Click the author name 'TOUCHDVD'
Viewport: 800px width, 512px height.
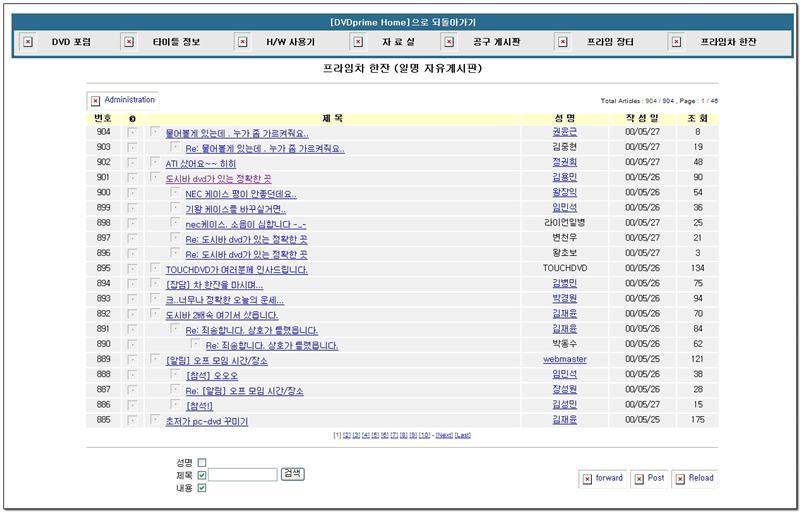pyautogui.click(x=565, y=268)
